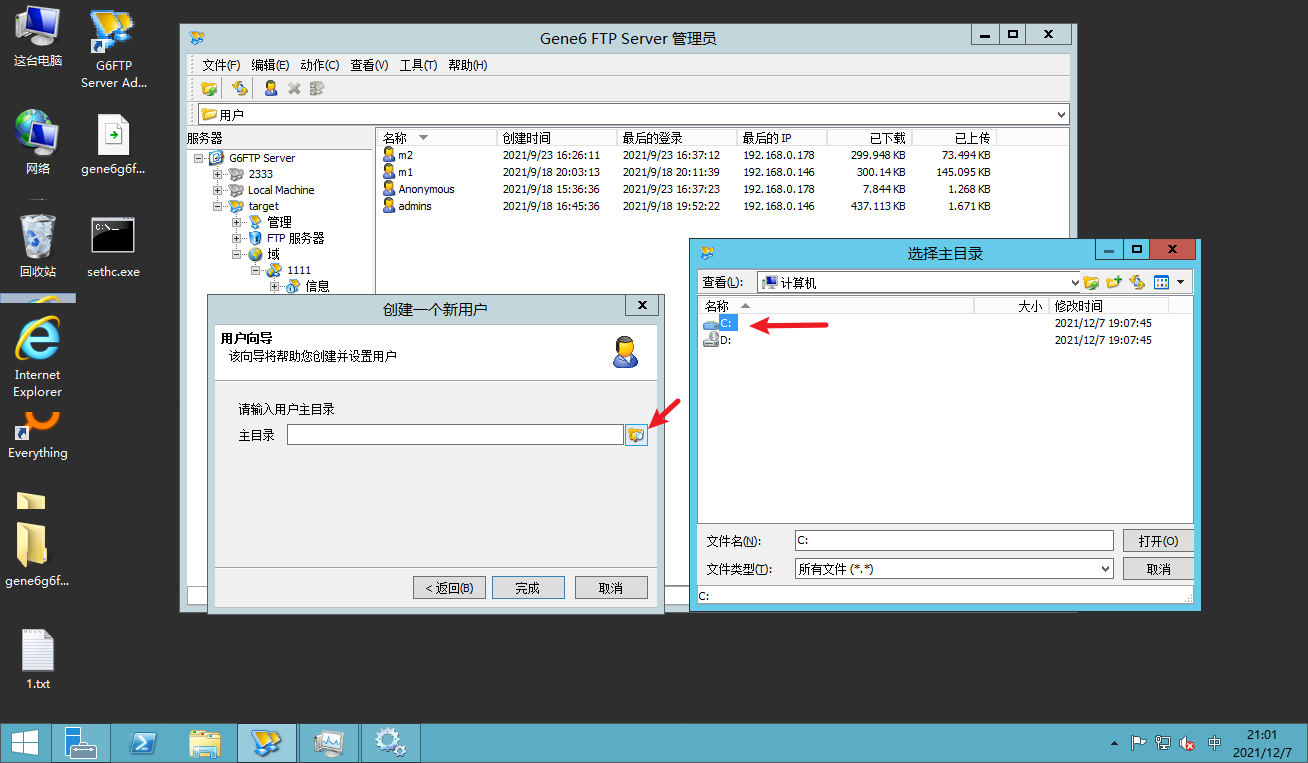The width and height of the screenshot is (1308, 763).
Task: Collapse the target tree node
Action: coord(217,206)
